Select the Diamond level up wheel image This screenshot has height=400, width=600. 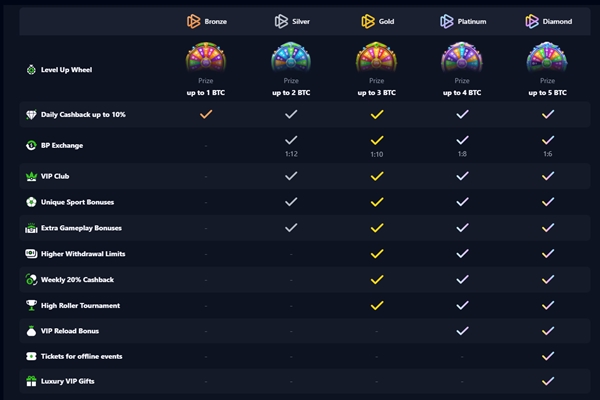tap(547, 57)
